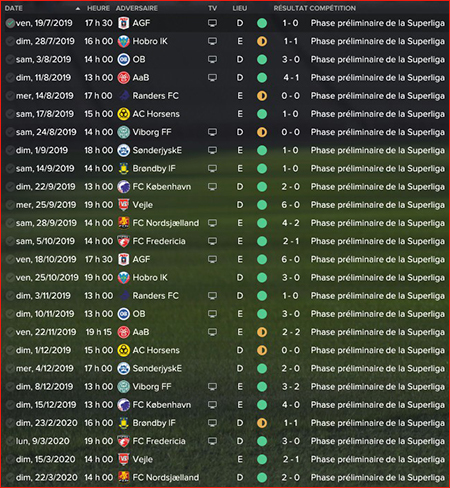
Task: Click the TV icon for the Viborg FF 8/12/2019 match
Action: coord(212,387)
